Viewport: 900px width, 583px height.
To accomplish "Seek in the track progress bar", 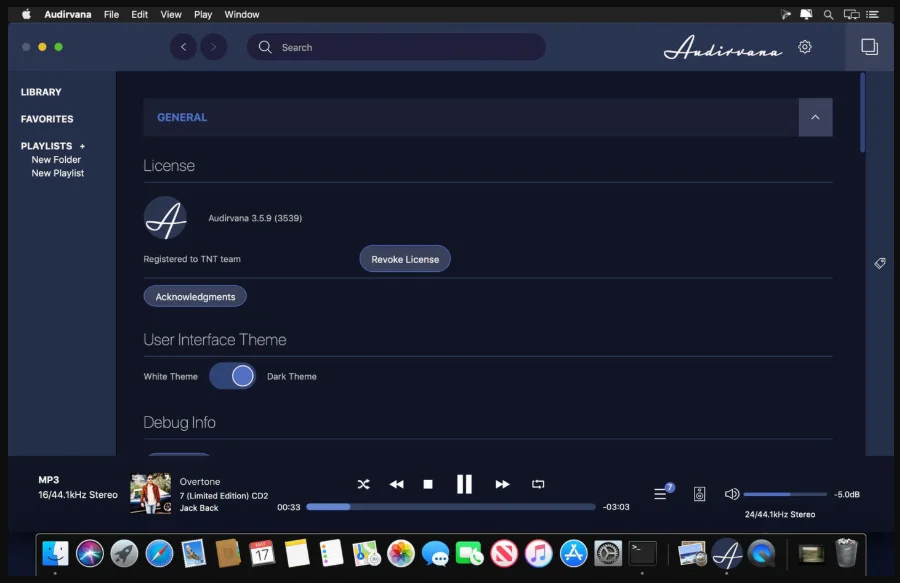I will pyautogui.click(x=451, y=507).
